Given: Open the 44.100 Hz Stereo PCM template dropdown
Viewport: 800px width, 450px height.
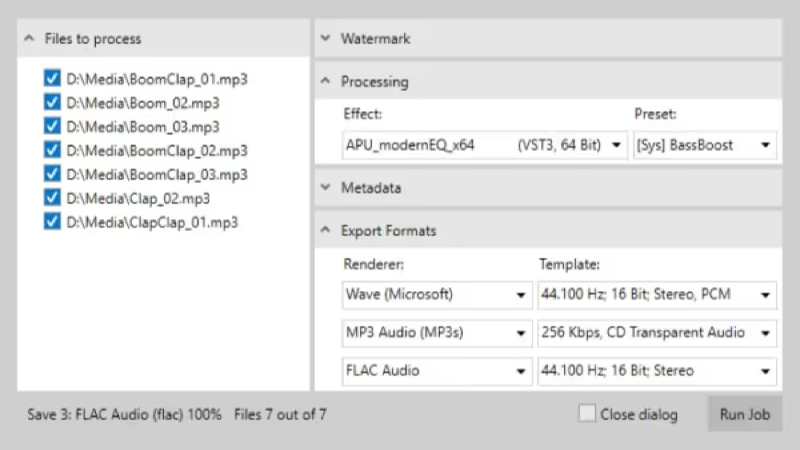Looking at the screenshot, I should click(x=657, y=295).
